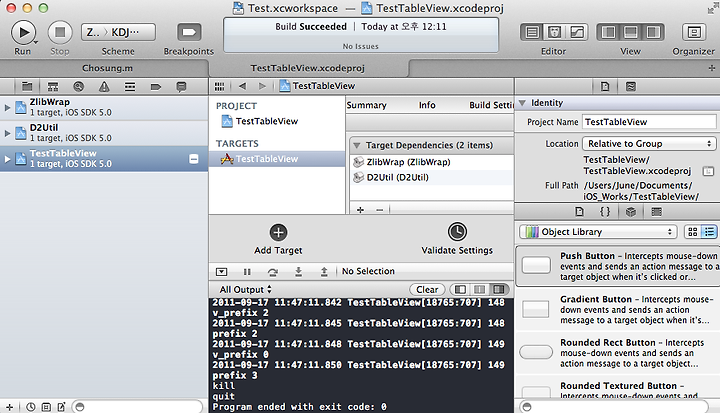
Task: Hide the debug area
Action: pyautogui.click(x=221, y=272)
